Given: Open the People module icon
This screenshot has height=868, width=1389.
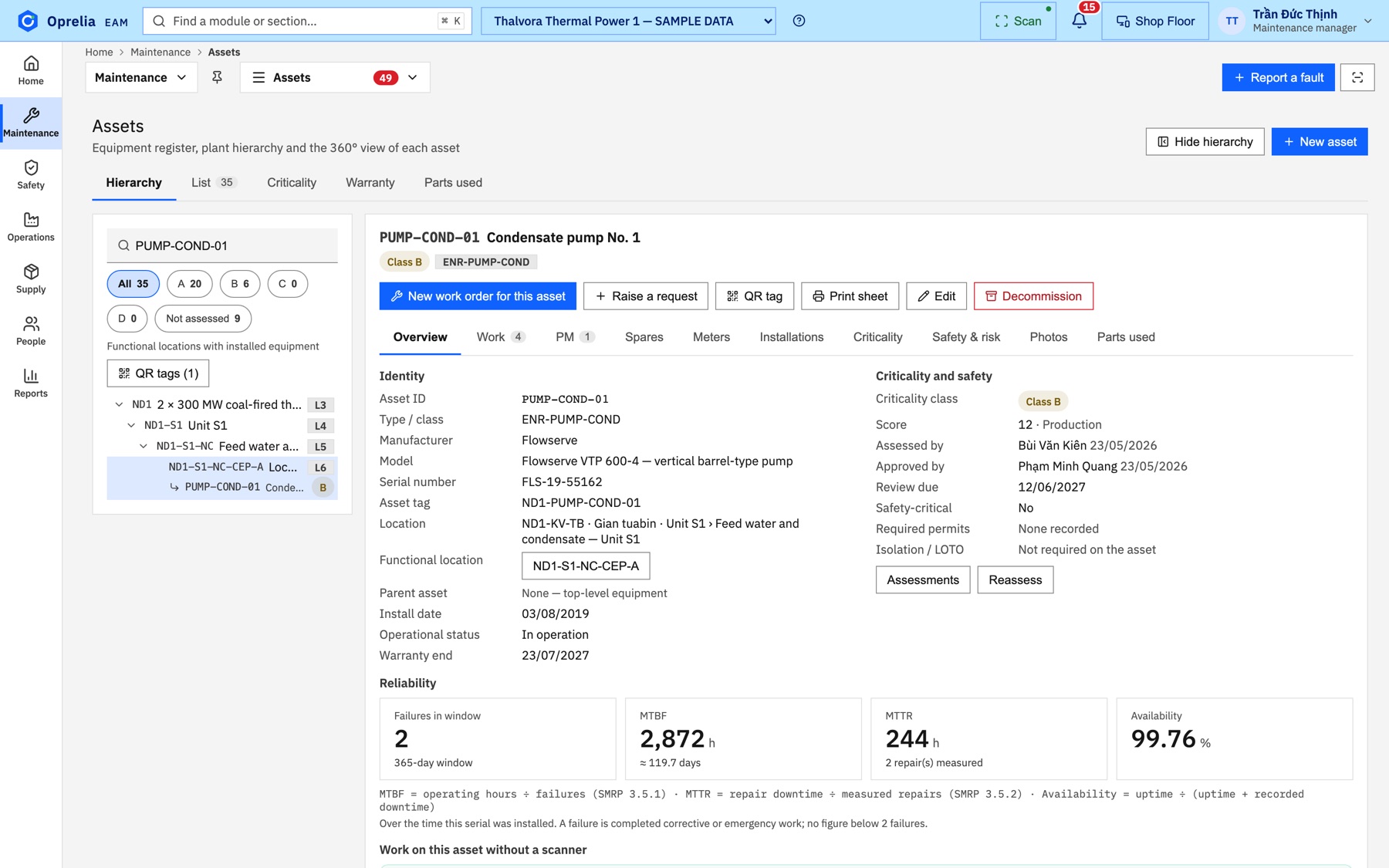Looking at the screenshot, I should (x=31, y=331).
